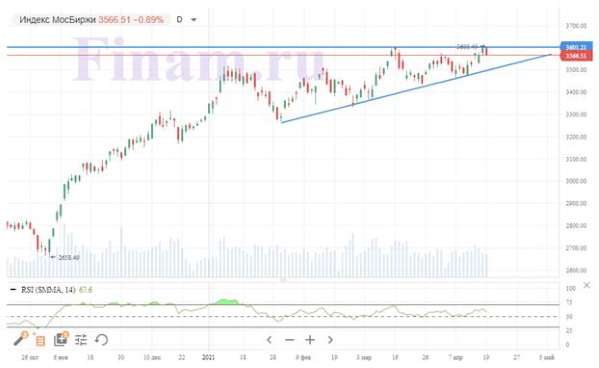Click the 2800.00 price axis label
Image resolution: width=600 pixels, height=368 pixels.
(576, 226)
